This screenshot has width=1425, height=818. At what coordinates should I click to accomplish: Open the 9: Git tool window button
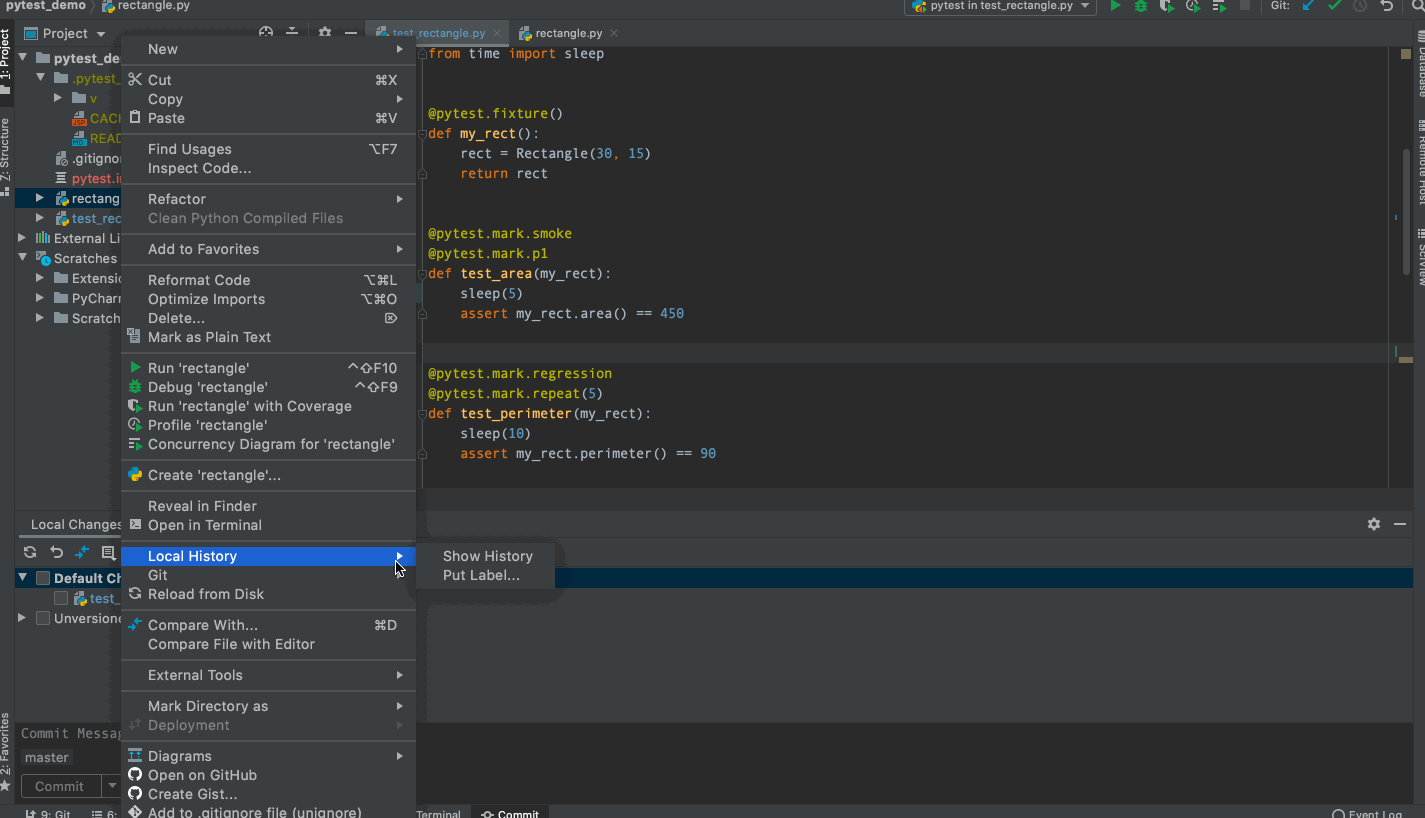coord(46,813)
